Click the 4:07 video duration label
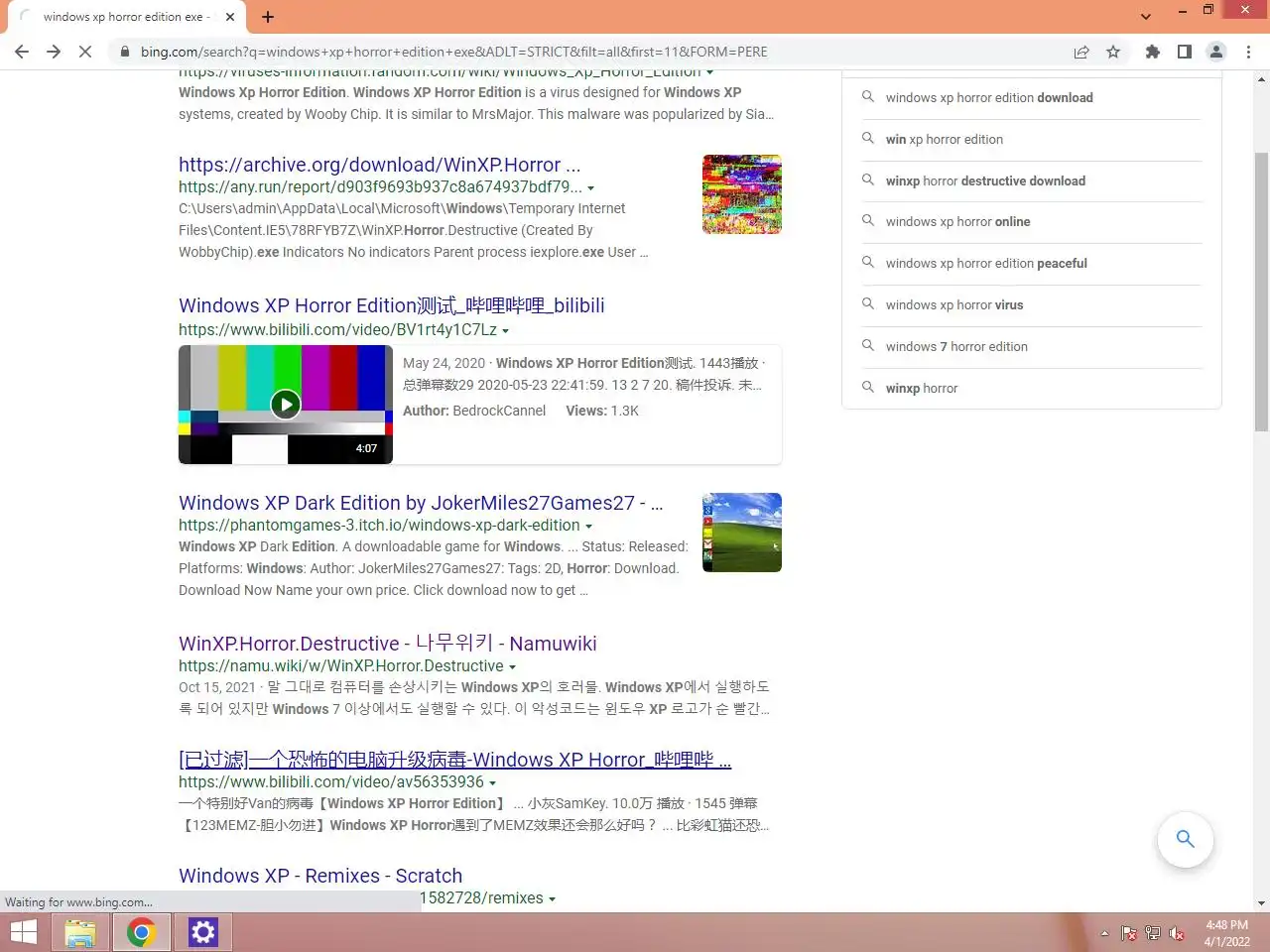Image resolution: width=1270 pixels, height=952 pixels. point(366,448)
